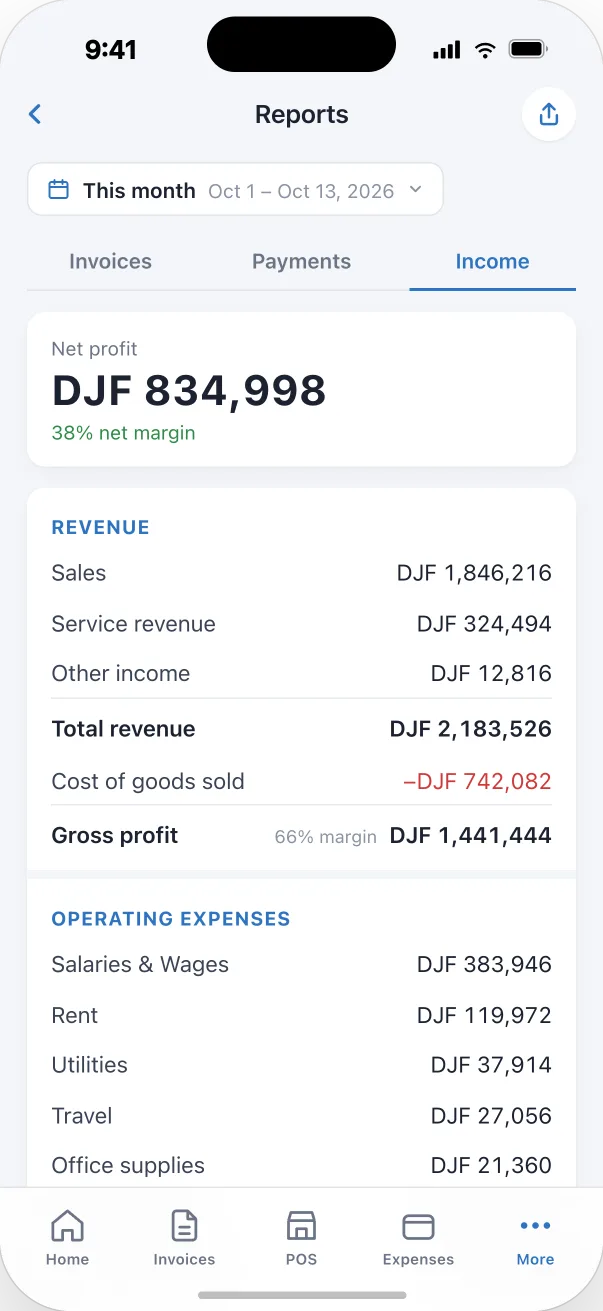This screenshot has width=603, height=1311.
Task: Select the Office supplies expense row
Action: coord(301,1166)
